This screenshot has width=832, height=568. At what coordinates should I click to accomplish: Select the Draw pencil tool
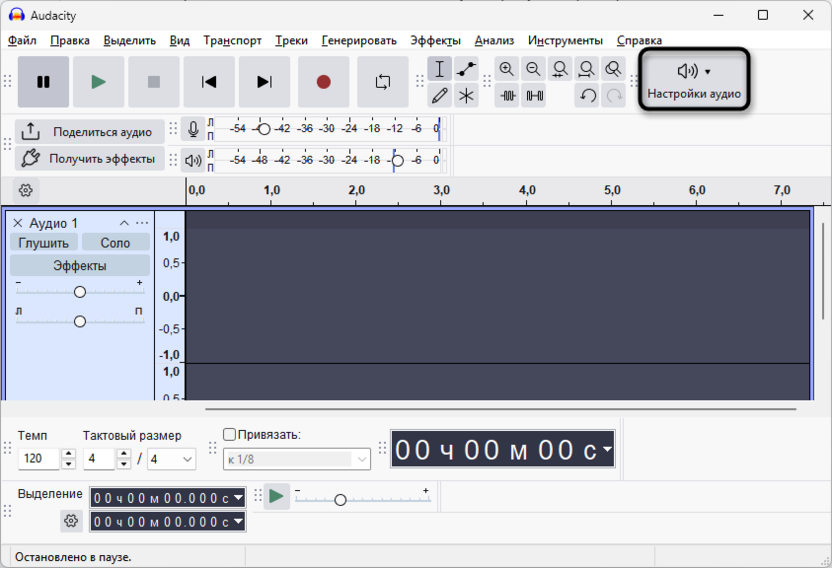point(439,96)
